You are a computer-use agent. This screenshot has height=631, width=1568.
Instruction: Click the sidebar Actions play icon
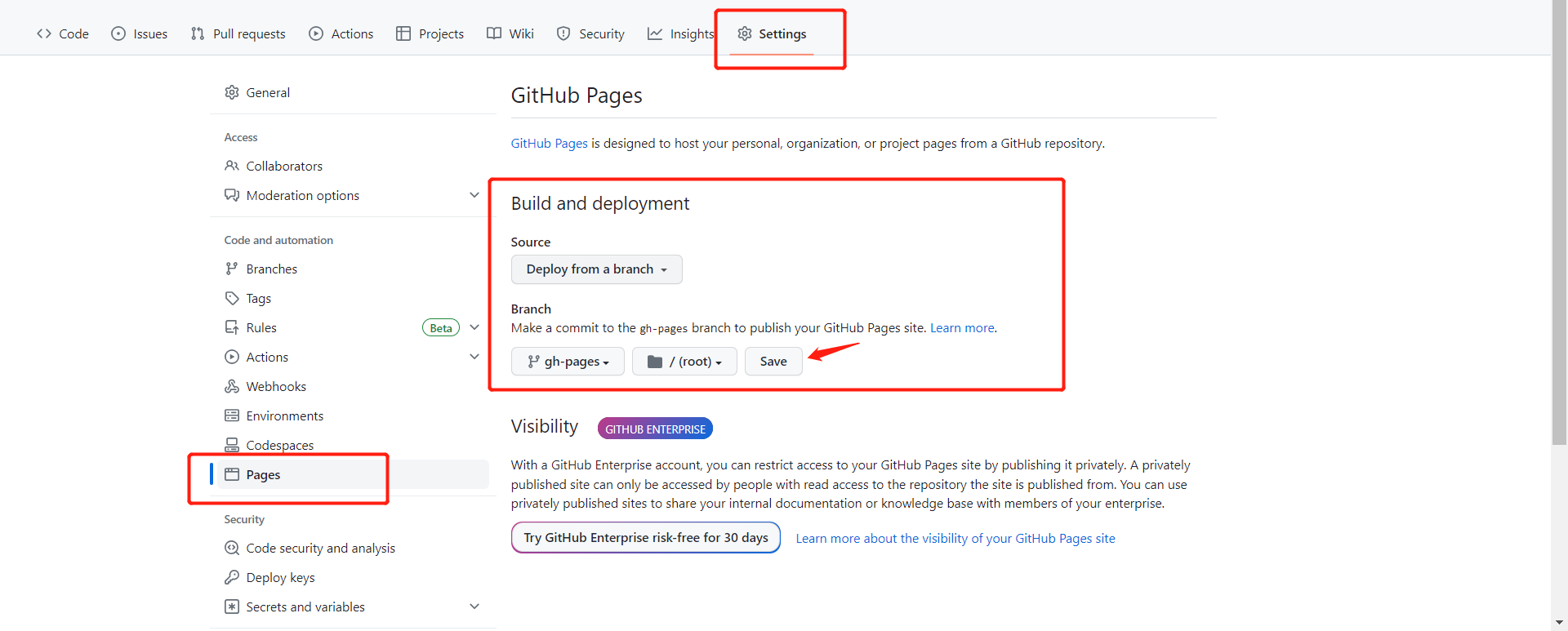click(232, 357)
